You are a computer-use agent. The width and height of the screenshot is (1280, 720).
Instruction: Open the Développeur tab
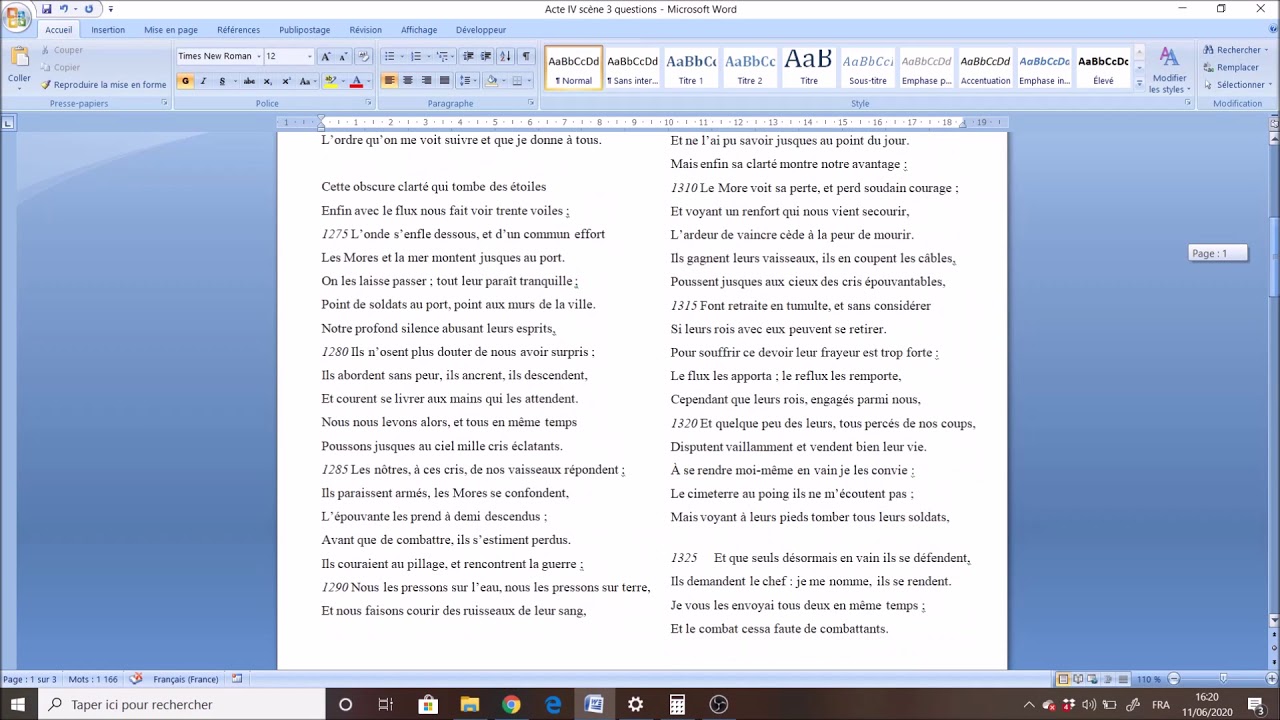pyautogui.click(x=481, y=30)
